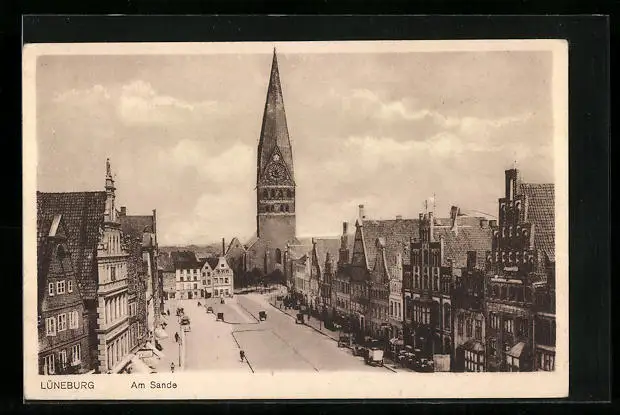The height and width of the screenshot is (415, 620).
Task: Click the tram track lines on the square
Action: pyautogui.click(x=290, y=342)
